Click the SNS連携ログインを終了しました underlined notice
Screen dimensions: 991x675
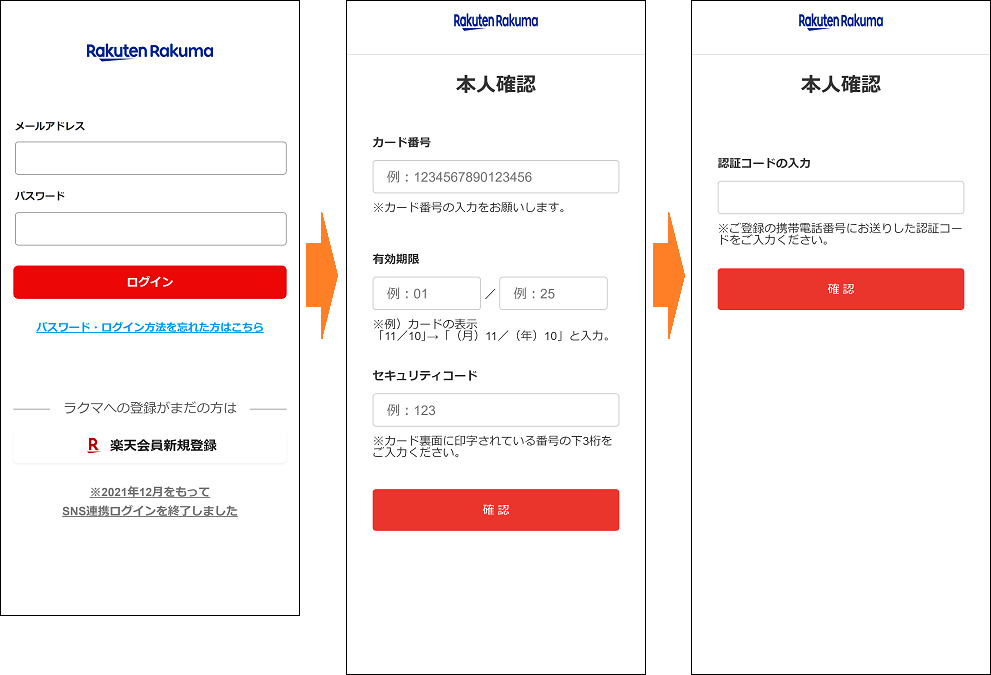coord(148,510)
